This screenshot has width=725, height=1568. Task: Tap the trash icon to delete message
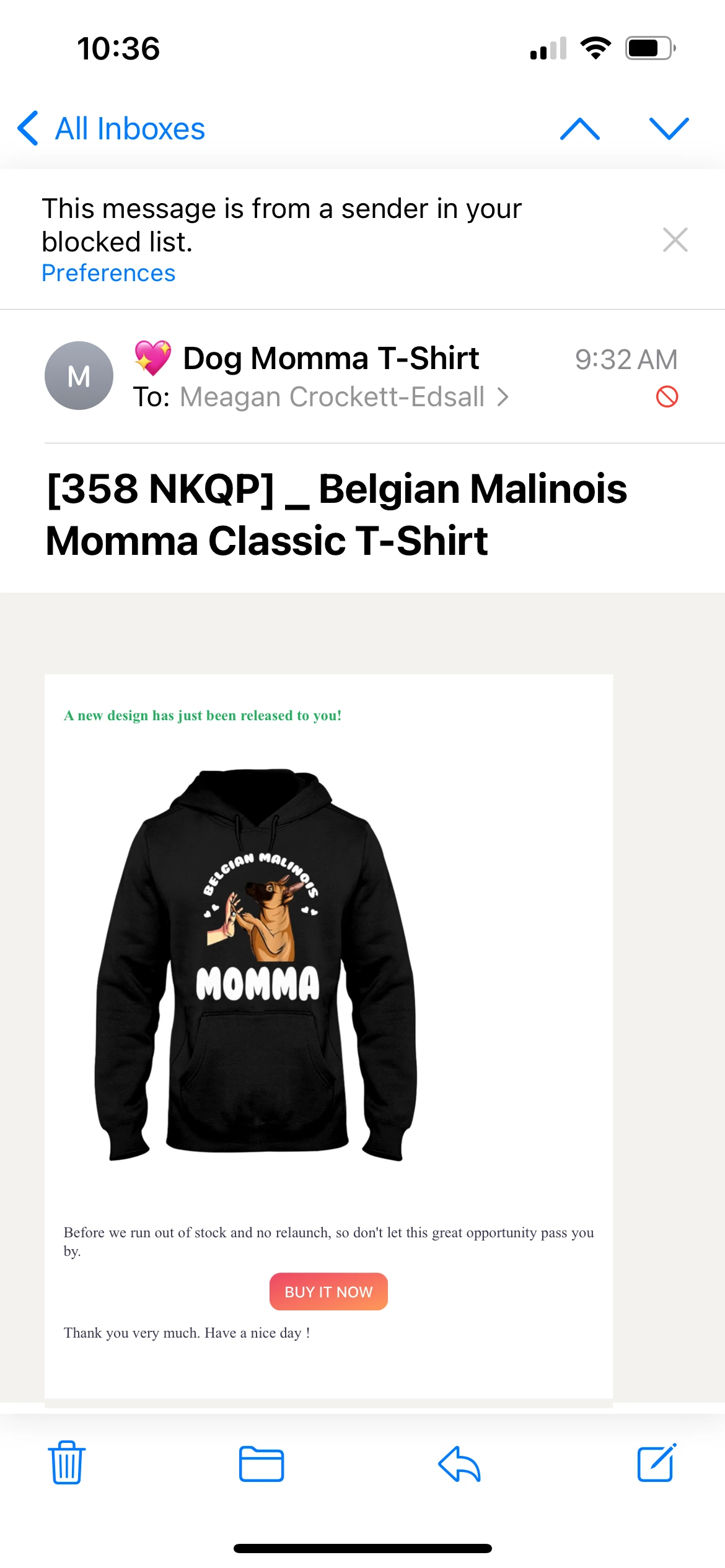tap(66, 1463)
